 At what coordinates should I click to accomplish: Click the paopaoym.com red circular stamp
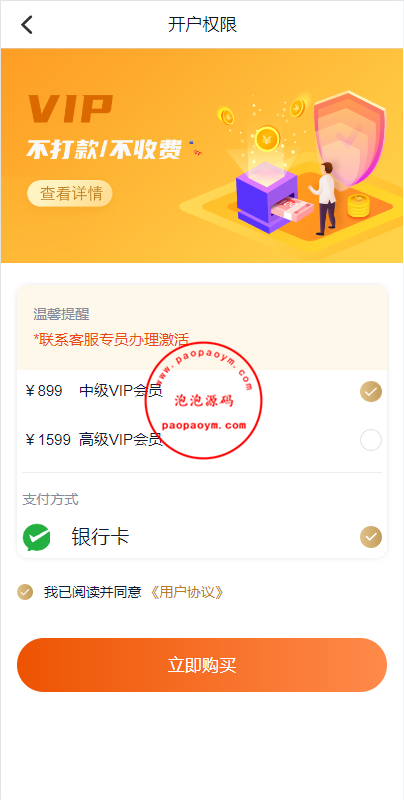(x=203, y=401)
